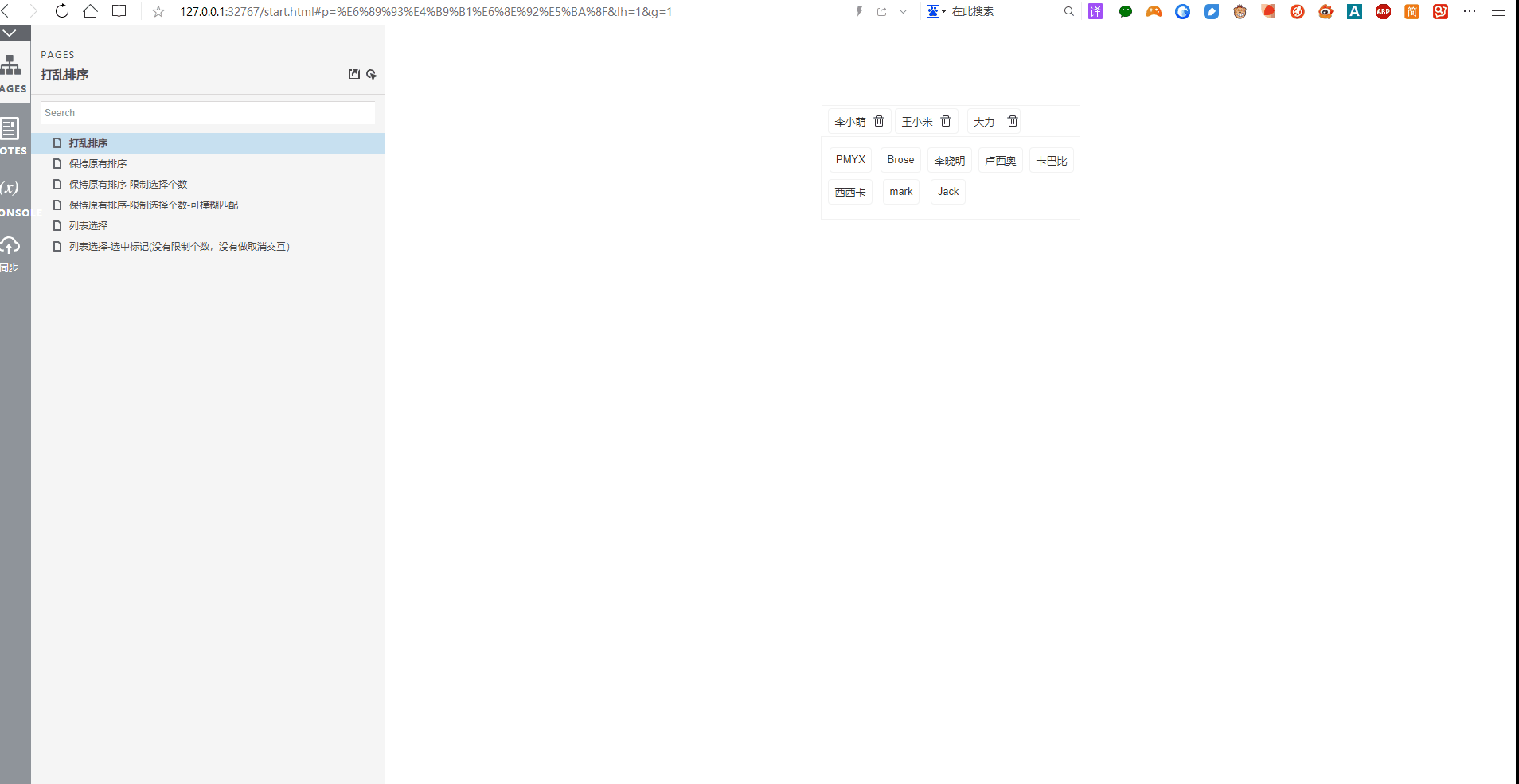The width and height of the screenshot is (1519, 784).
Task: Open the monkey face extension icon
Action: pos(1240,11)
